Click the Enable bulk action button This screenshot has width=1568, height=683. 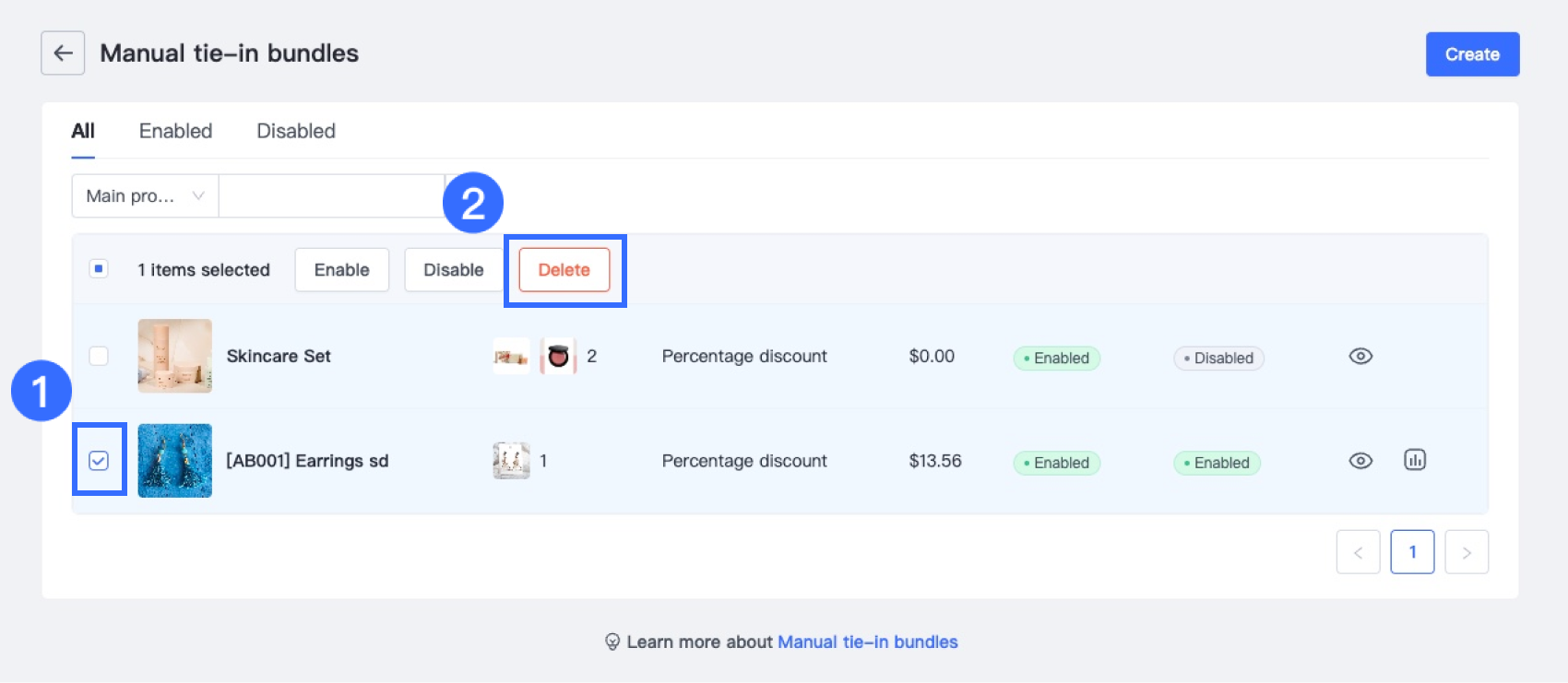[x=341, y=270]
